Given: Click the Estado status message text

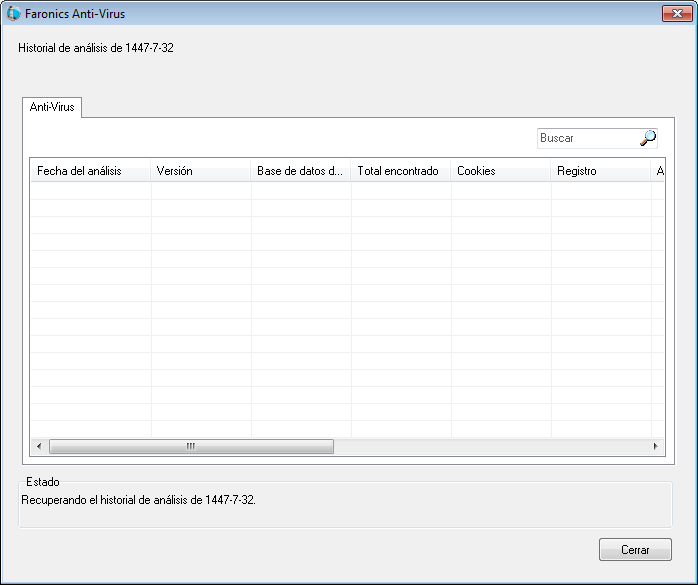Looking at the screenshot, I should [138, 499].
